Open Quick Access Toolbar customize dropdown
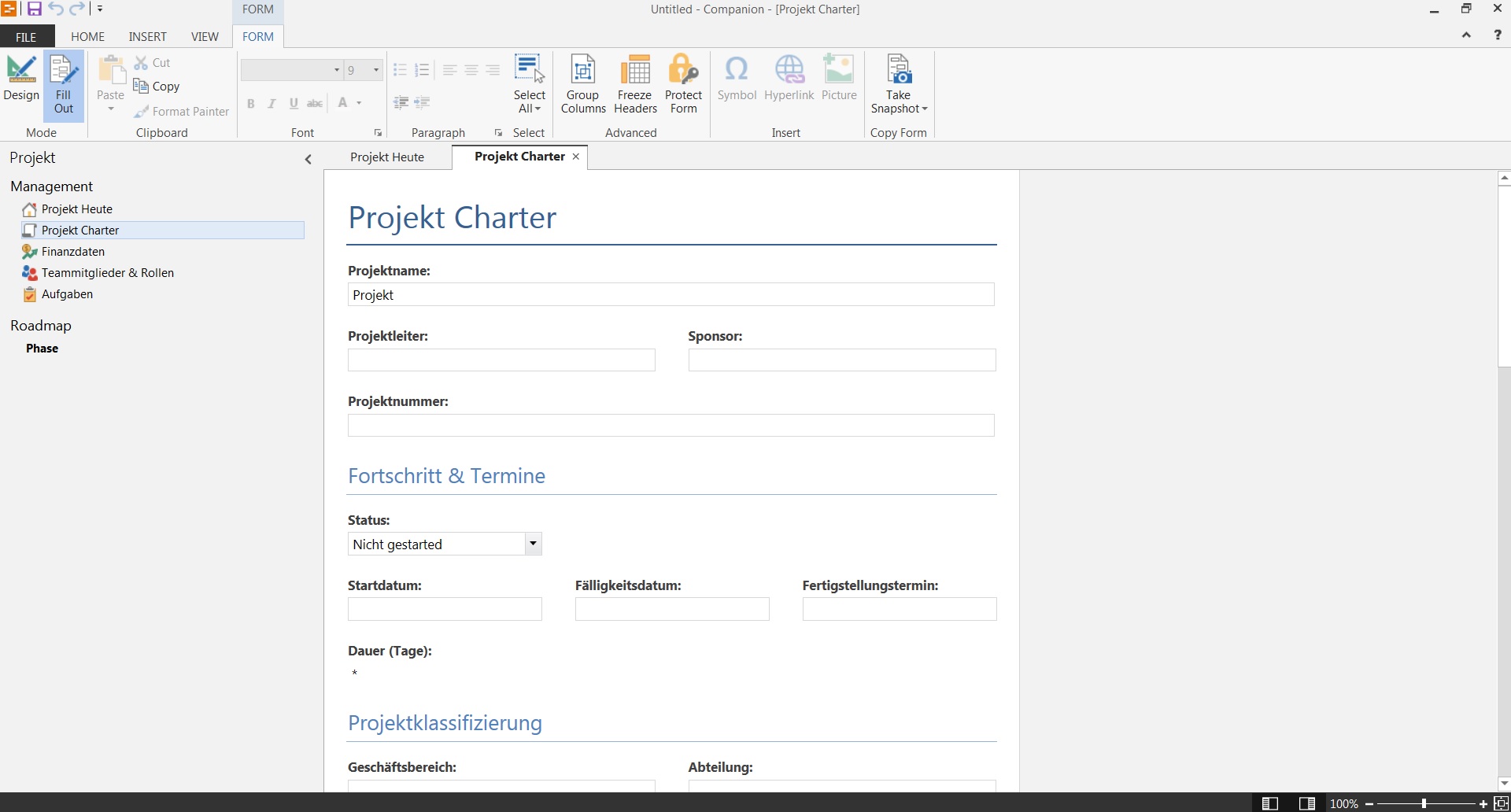Image resolution: width=1511 pixels, height=812 pixels. (100, 9)
